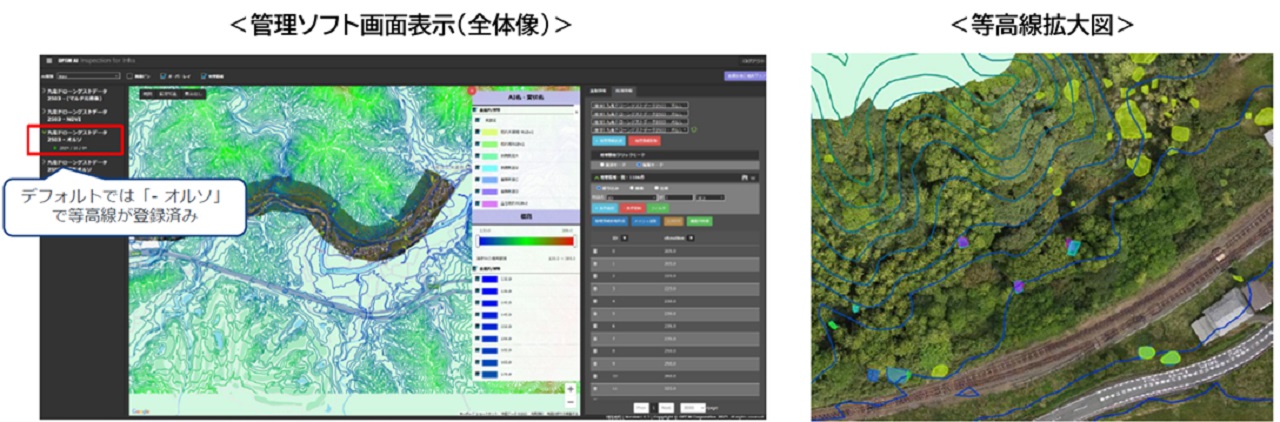Image resolution: width=1280 pixels, height=422 pixels.
Task: Toggle the overlay checkbox in top toolbar
Action: click(x=165, y=75)
